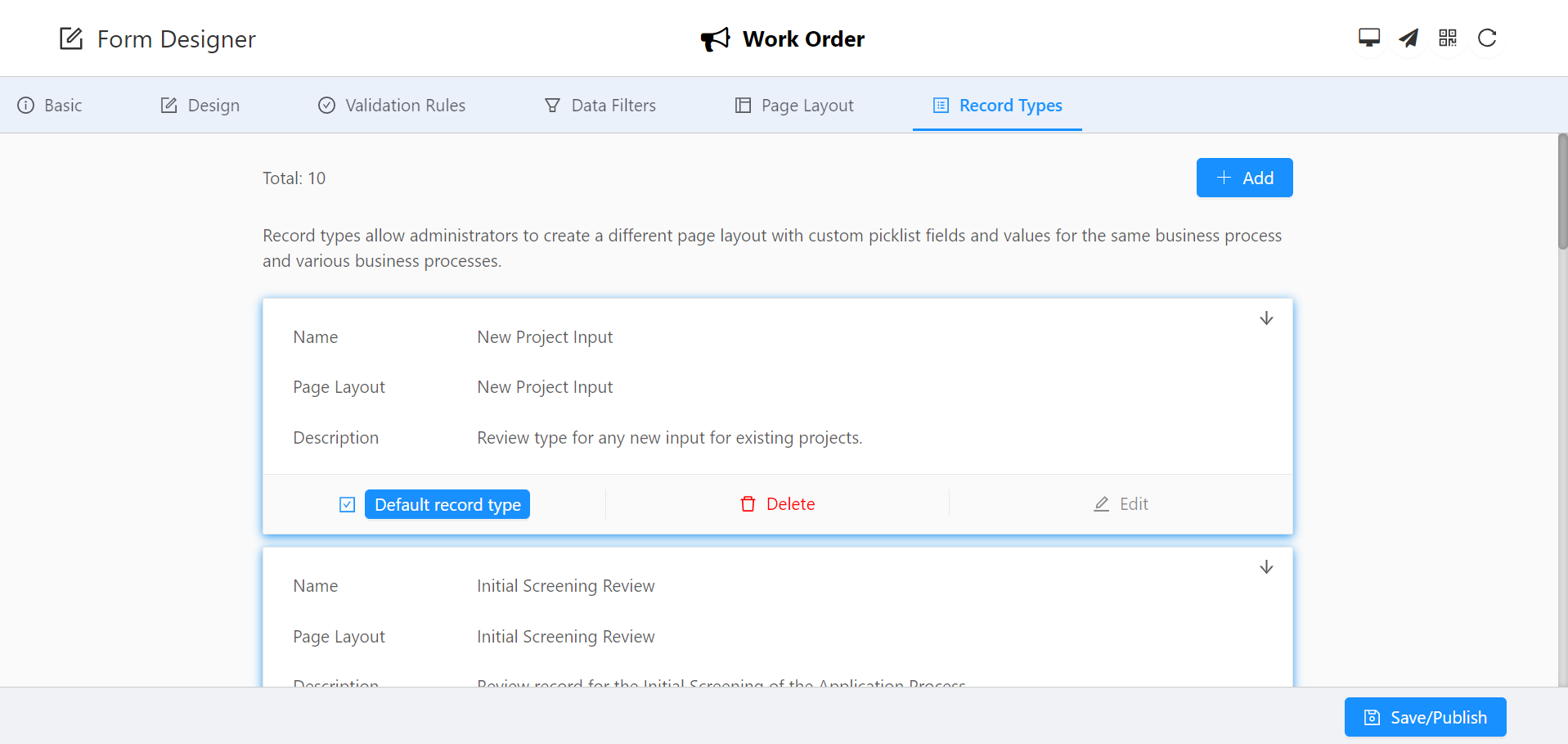Toggle the Default record type checkbox

pyautogui.click(x=348, y=504)
